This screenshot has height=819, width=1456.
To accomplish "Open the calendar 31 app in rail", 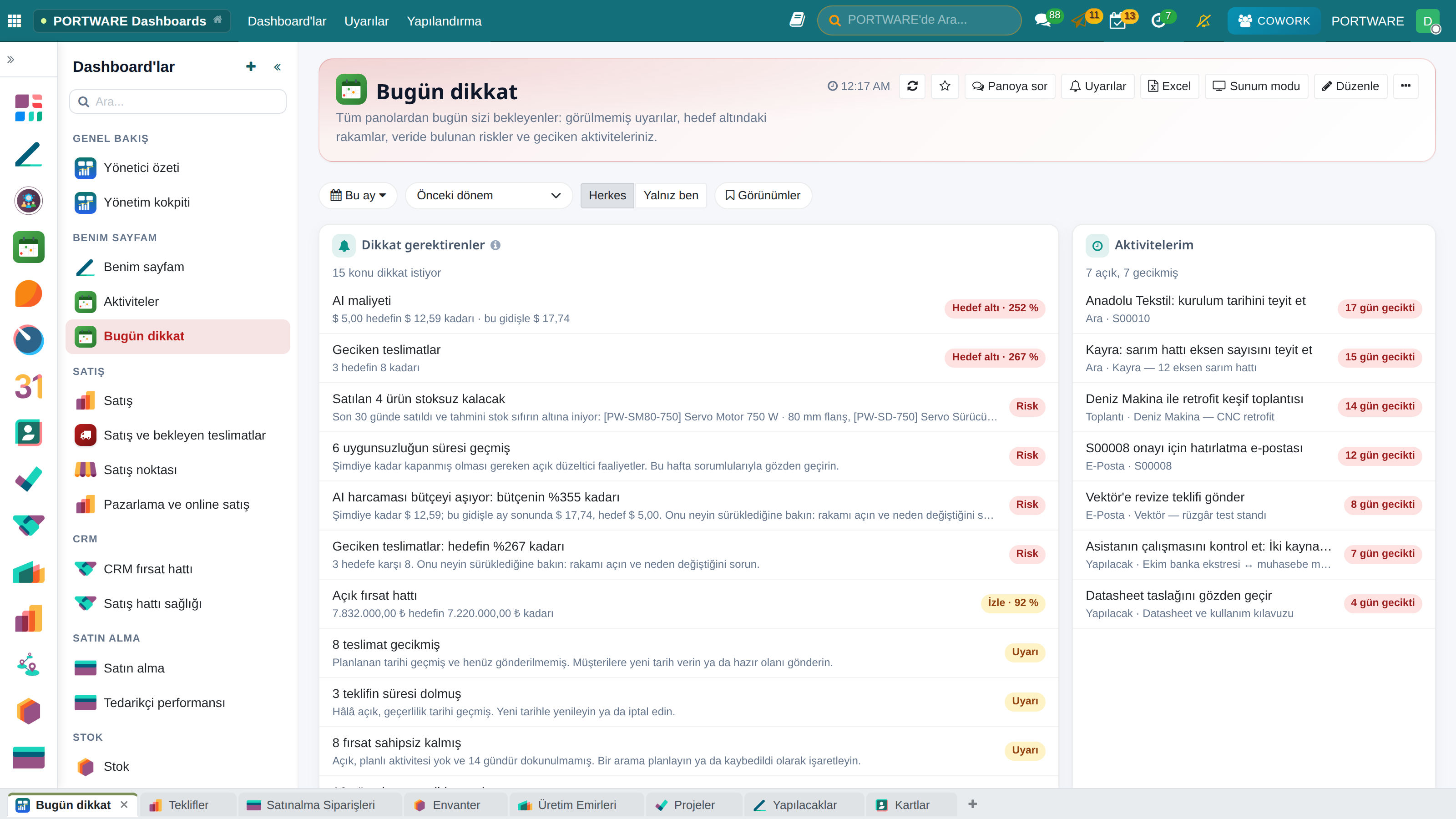I will pyautogui.click(x=28, y=387).
